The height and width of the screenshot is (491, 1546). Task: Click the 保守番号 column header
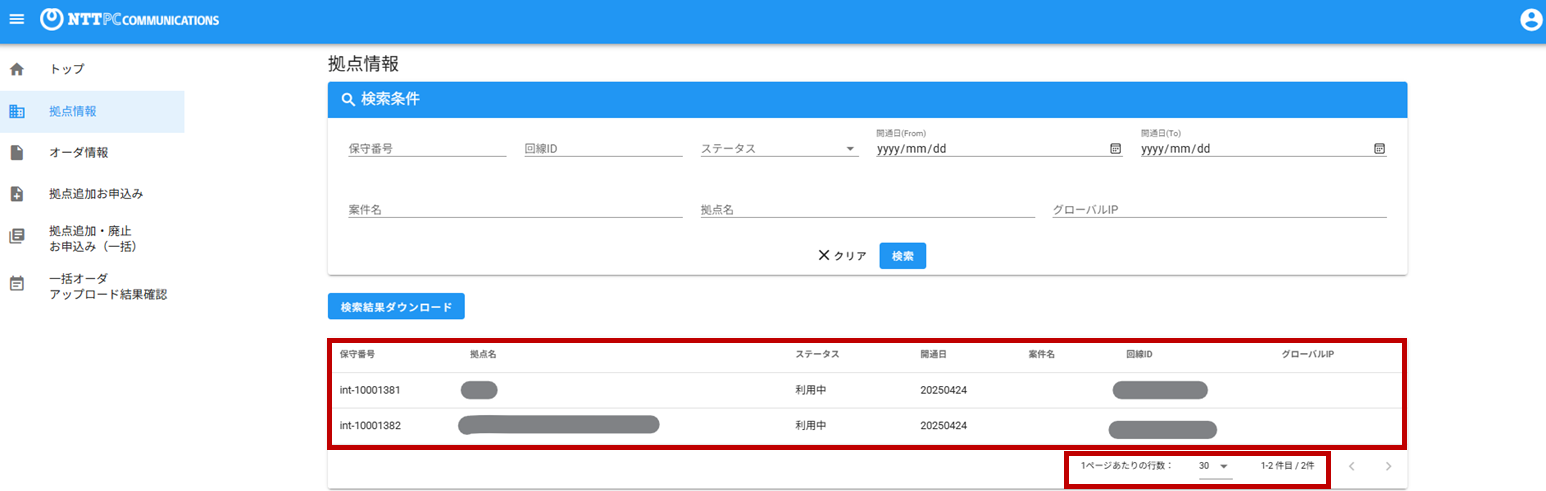[x=357, y=355]
